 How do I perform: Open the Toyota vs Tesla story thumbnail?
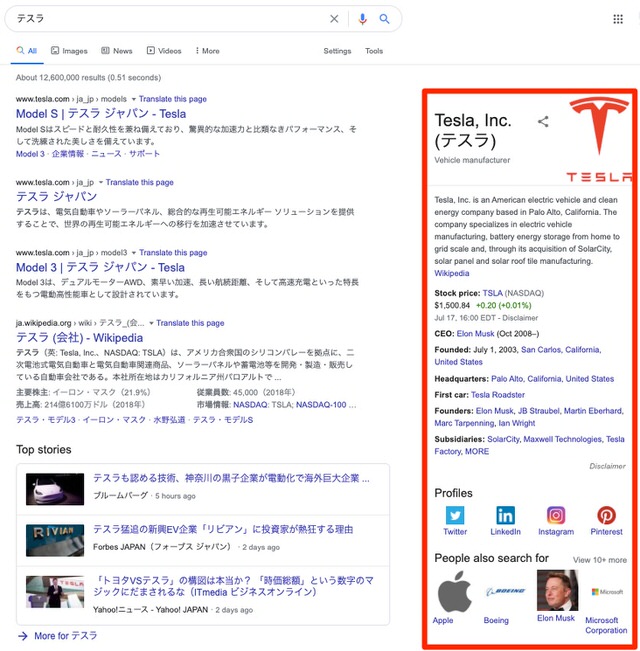tap(55, 592)
